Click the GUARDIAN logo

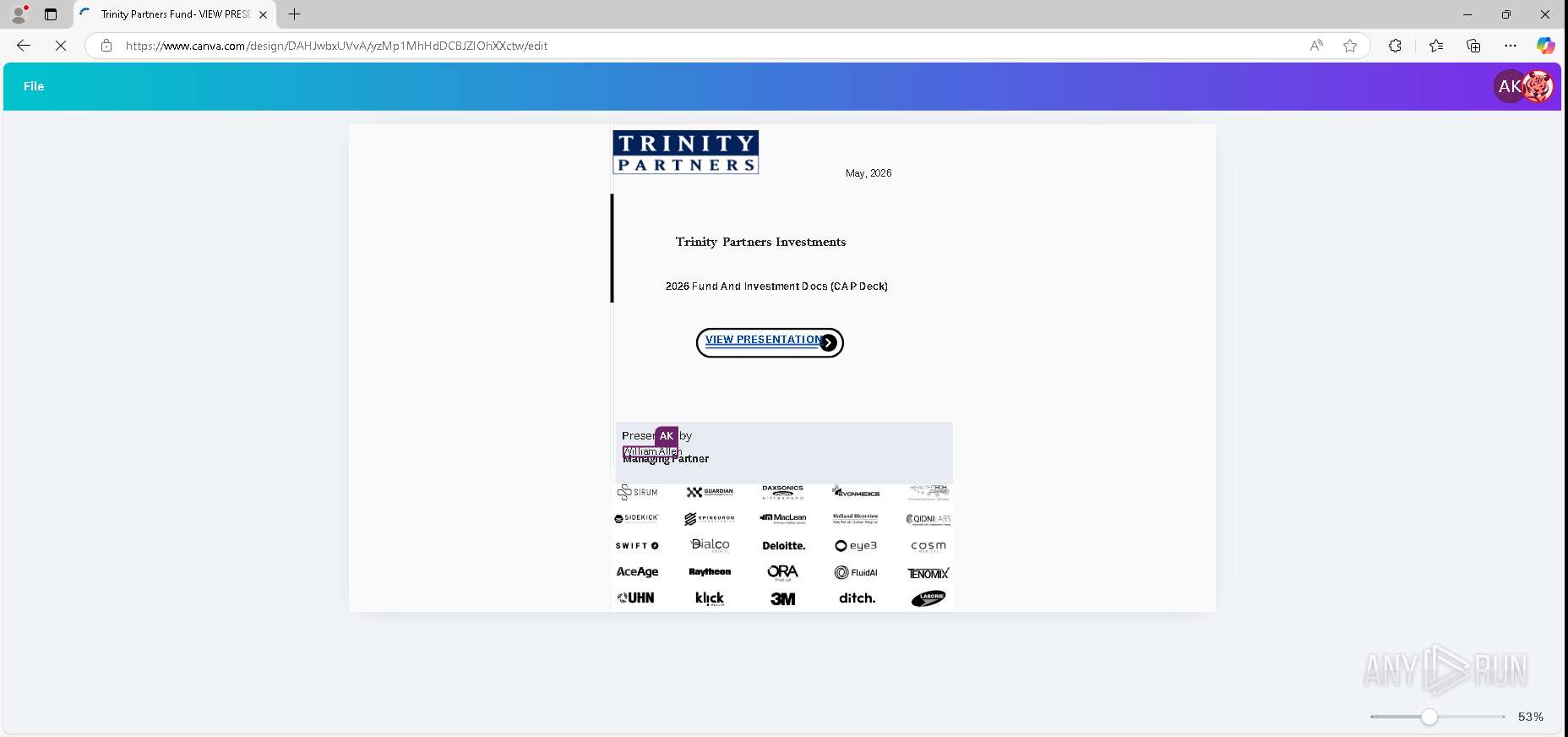(710, 492)
